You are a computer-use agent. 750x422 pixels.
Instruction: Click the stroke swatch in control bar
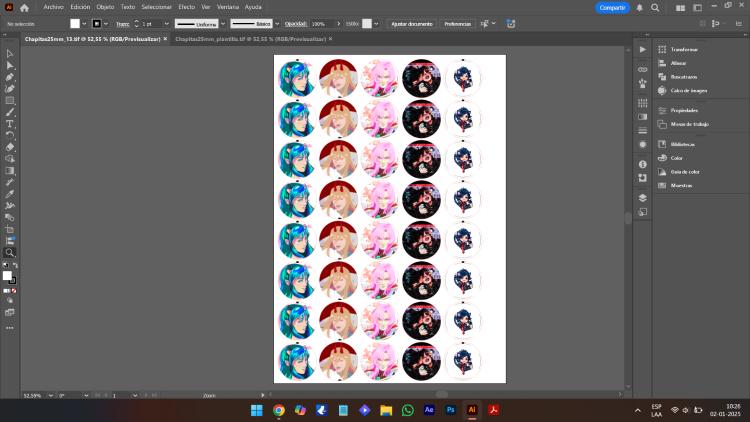click(97, 24)
